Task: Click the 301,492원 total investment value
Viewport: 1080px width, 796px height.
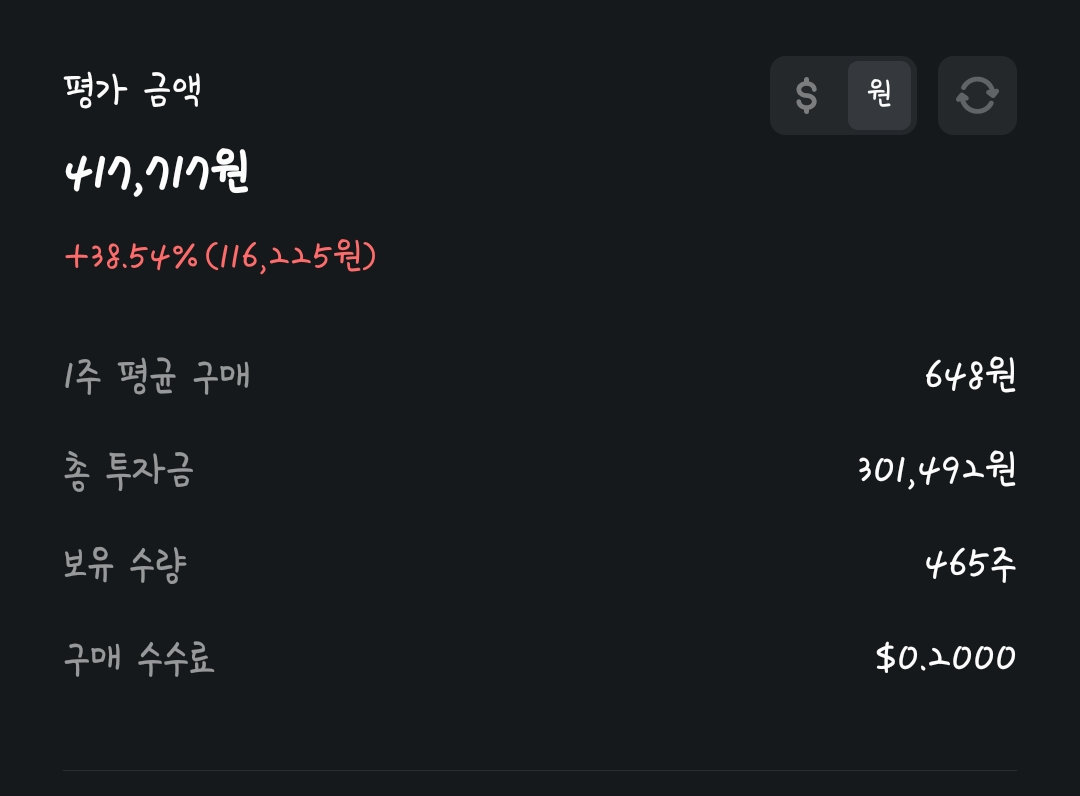Action: (936, 470)
